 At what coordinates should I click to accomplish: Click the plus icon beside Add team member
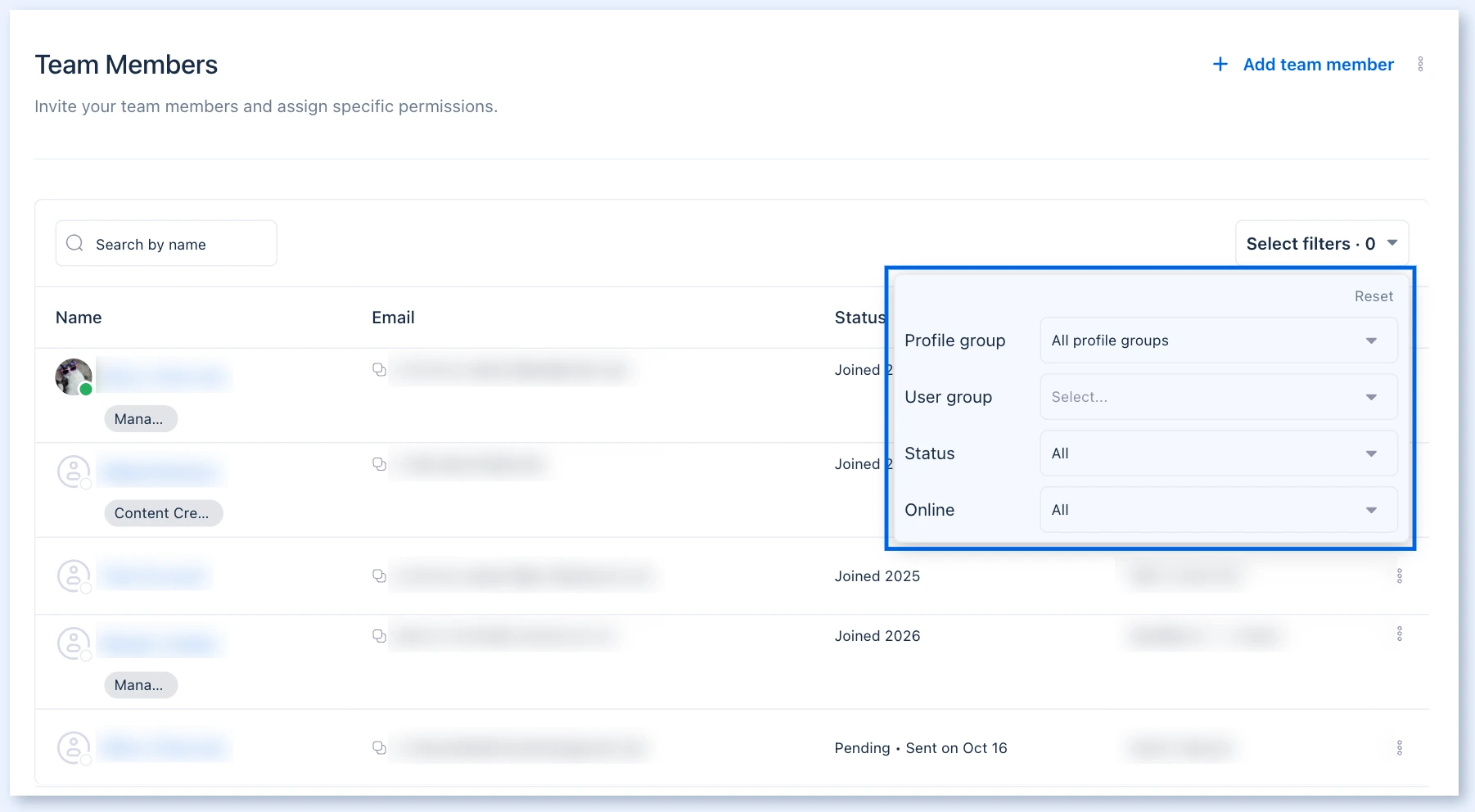point(1220,64)
